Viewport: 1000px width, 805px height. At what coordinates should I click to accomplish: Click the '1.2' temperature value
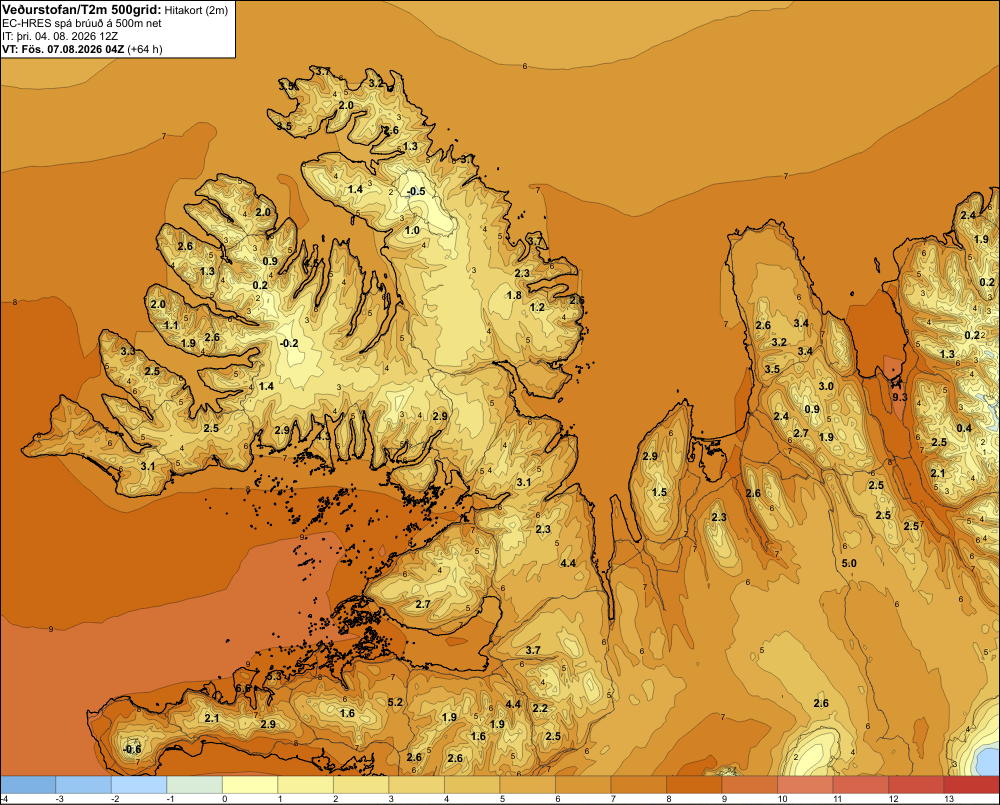click(x=538, y=307)
